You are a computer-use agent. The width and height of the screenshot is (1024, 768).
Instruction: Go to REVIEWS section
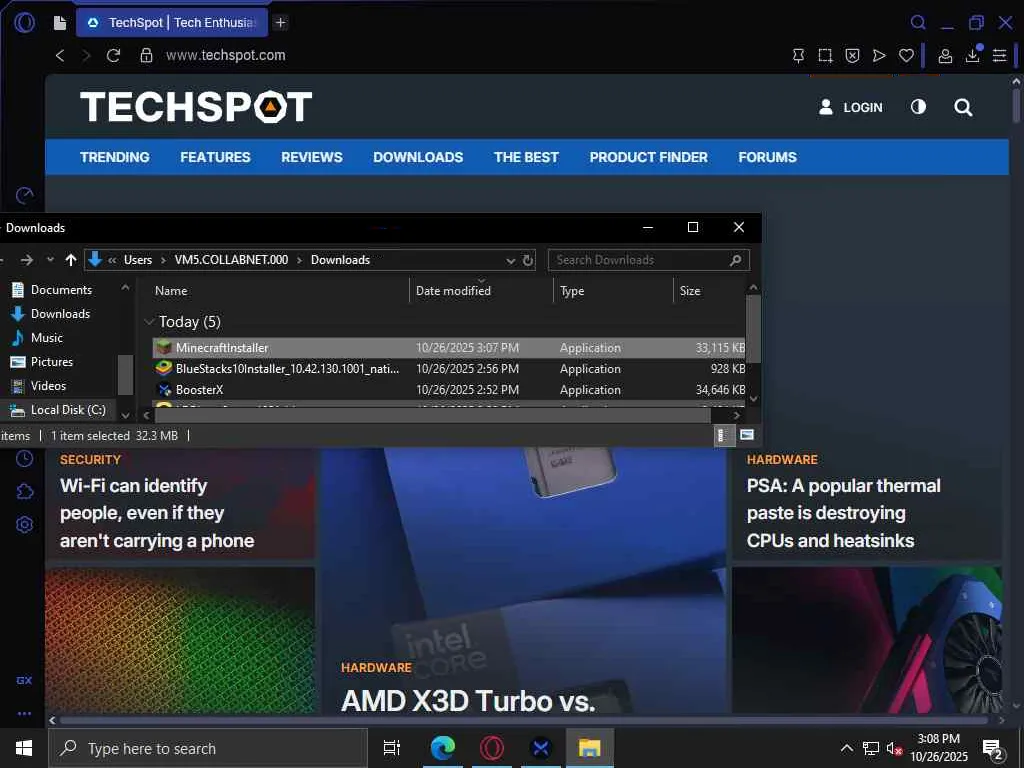[x=312, y=157]
